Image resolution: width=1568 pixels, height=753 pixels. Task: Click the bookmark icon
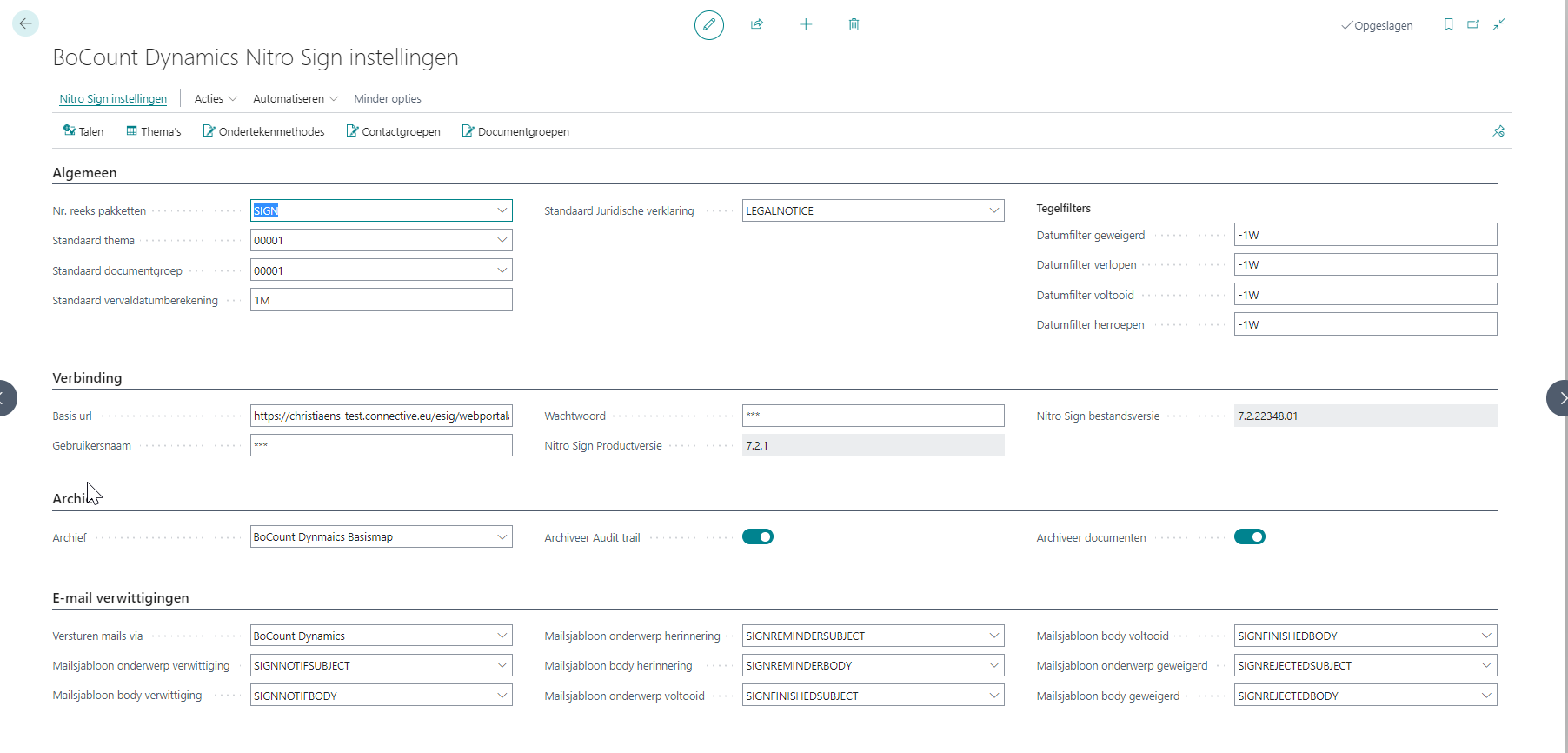tap(1448, 25)
